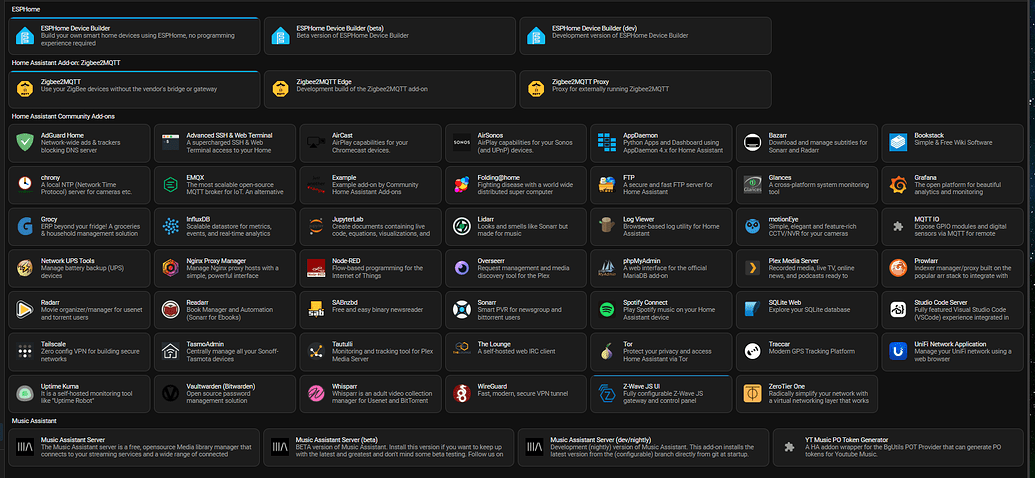This screenshot has width=1035, height=478.
Task: Open the Lidarr add-on card
Action: (x=516, y=226)
